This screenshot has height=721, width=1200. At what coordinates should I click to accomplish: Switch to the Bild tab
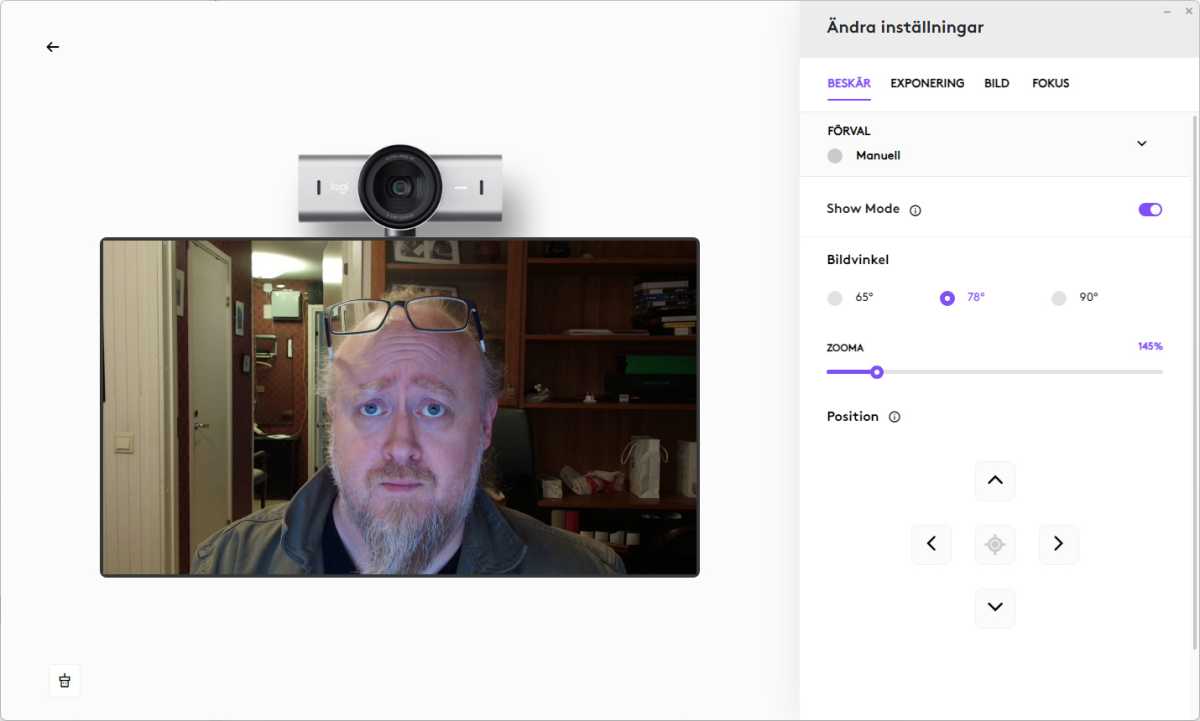[996, 84]
